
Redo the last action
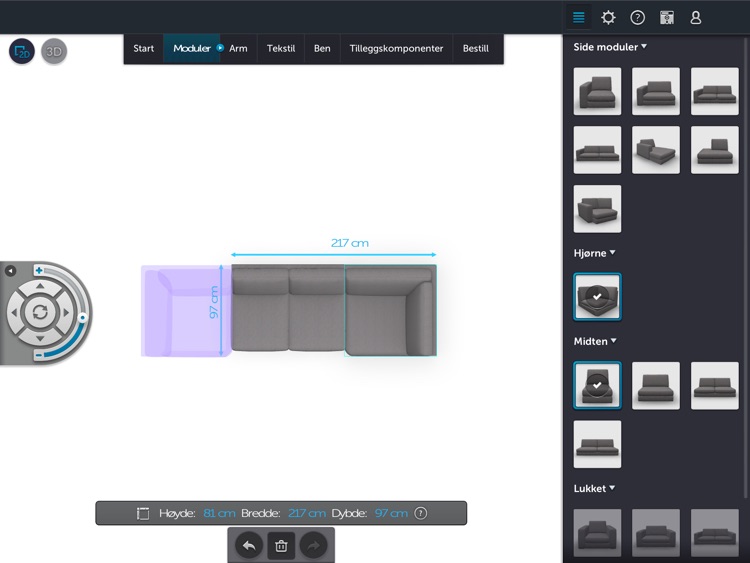[x=313, y=545]
